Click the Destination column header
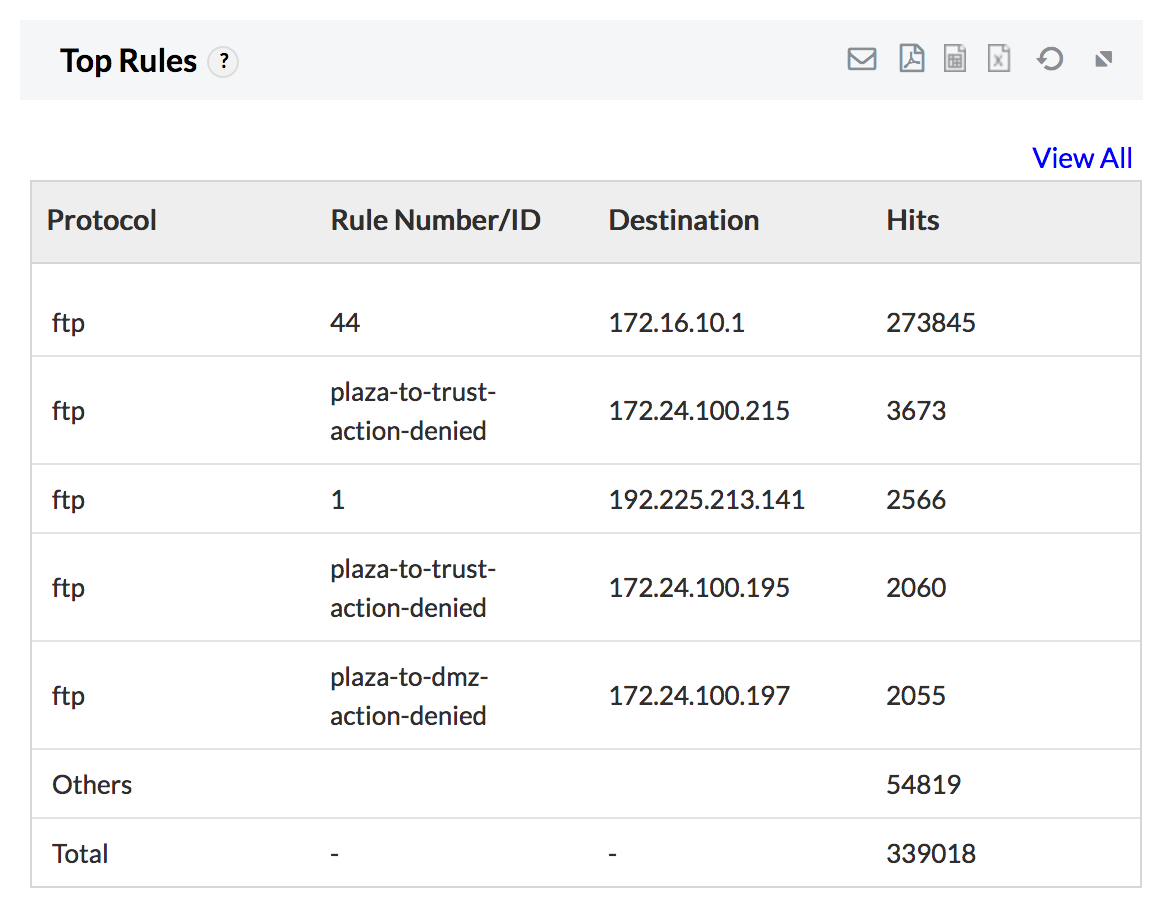 pyautogui.click(x=683, y=220)
